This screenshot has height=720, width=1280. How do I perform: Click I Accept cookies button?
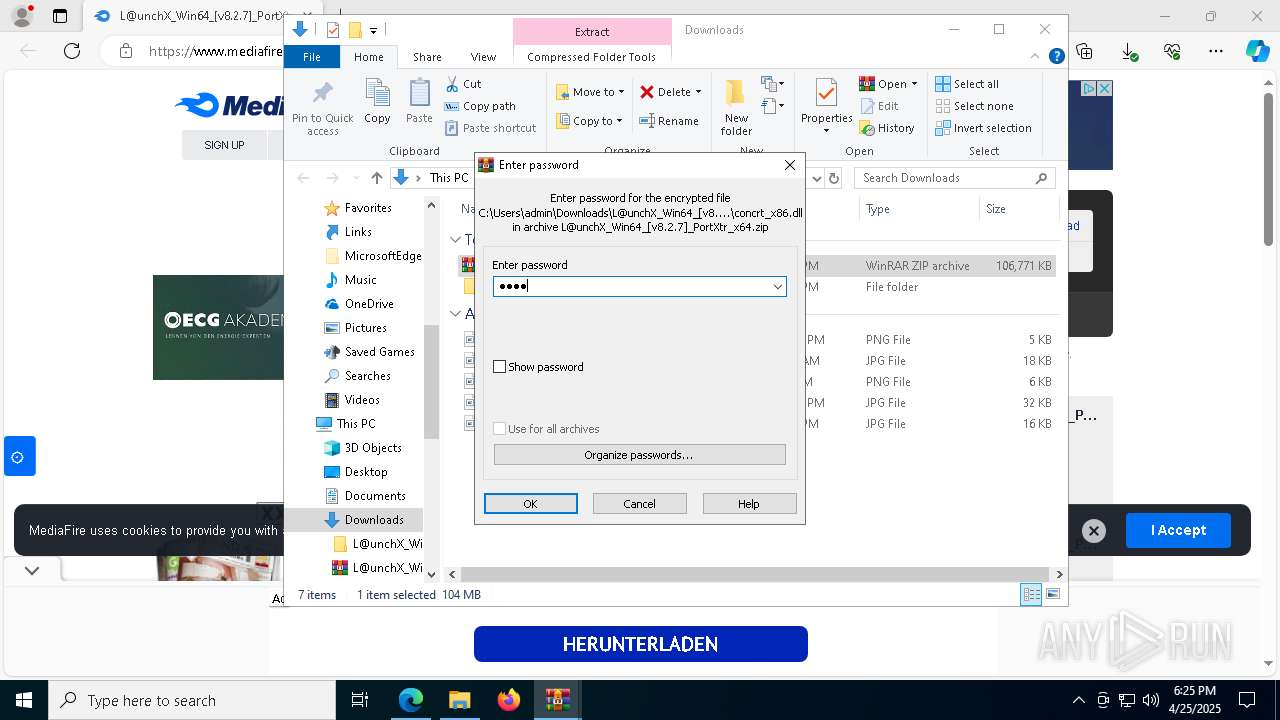point(1178,530)
